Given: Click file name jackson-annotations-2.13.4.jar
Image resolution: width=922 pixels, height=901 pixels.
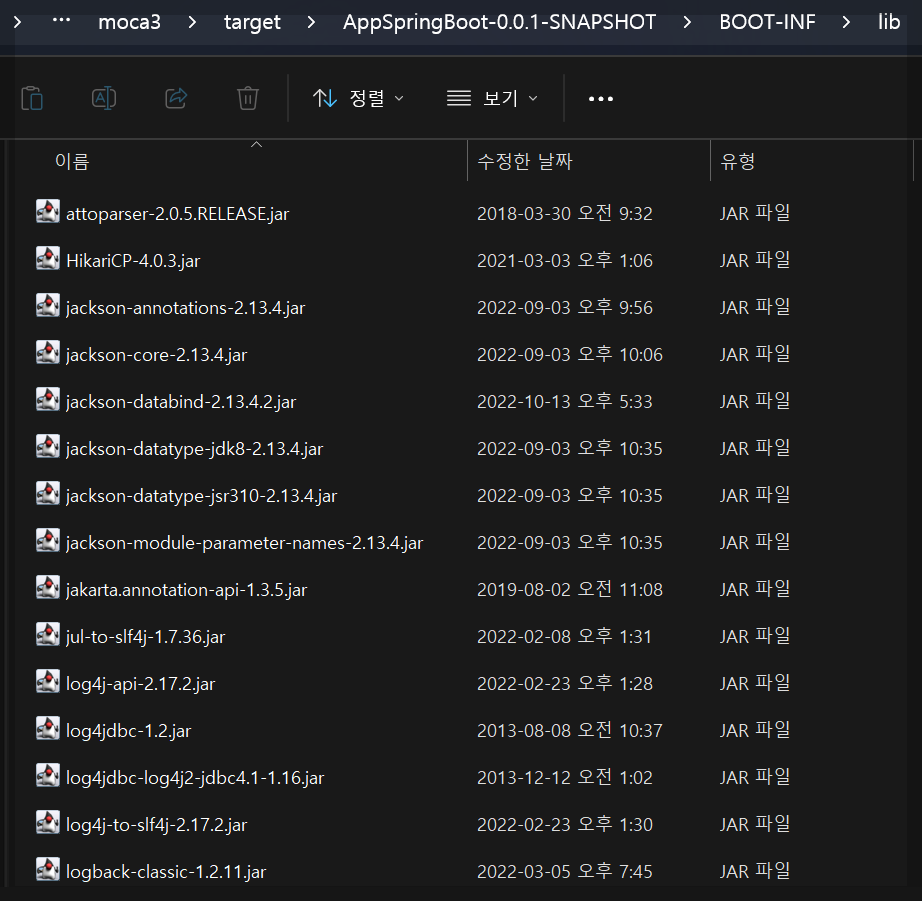Looking at the screenshot, I should pyautogui.click(x=185, y=308).
